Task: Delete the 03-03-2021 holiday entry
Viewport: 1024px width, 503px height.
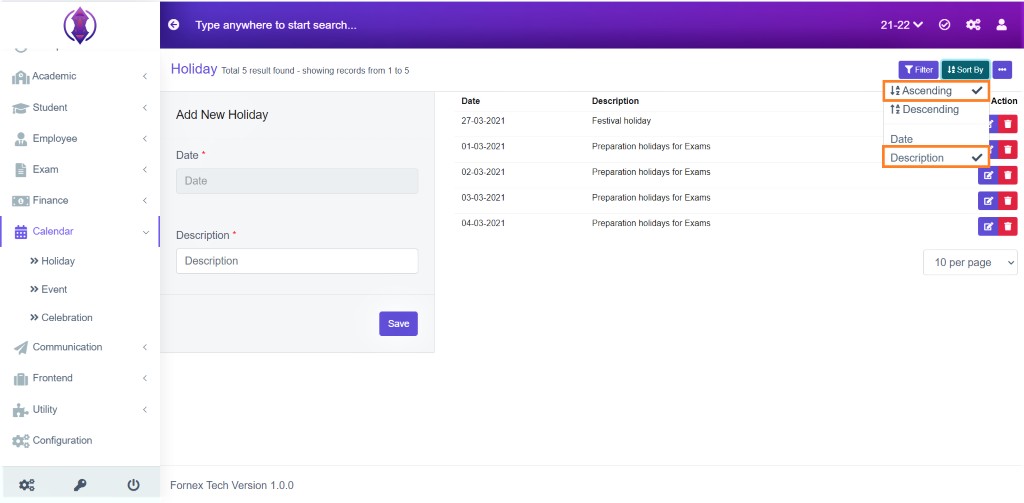Action: pos(1008,201)
